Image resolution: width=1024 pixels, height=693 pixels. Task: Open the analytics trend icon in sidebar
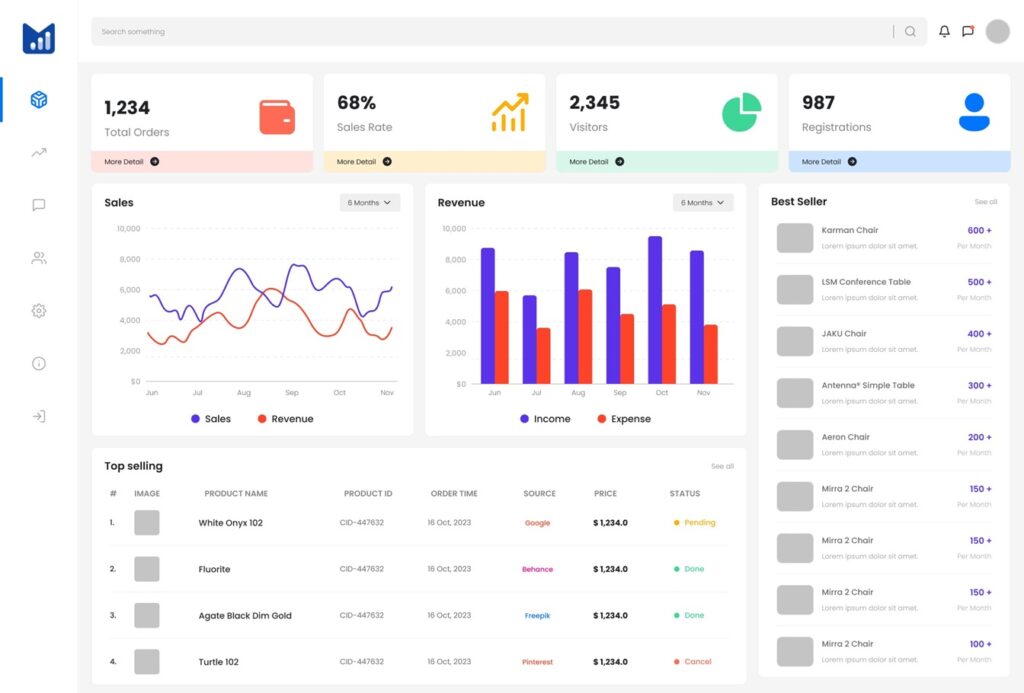coord(39,153)
